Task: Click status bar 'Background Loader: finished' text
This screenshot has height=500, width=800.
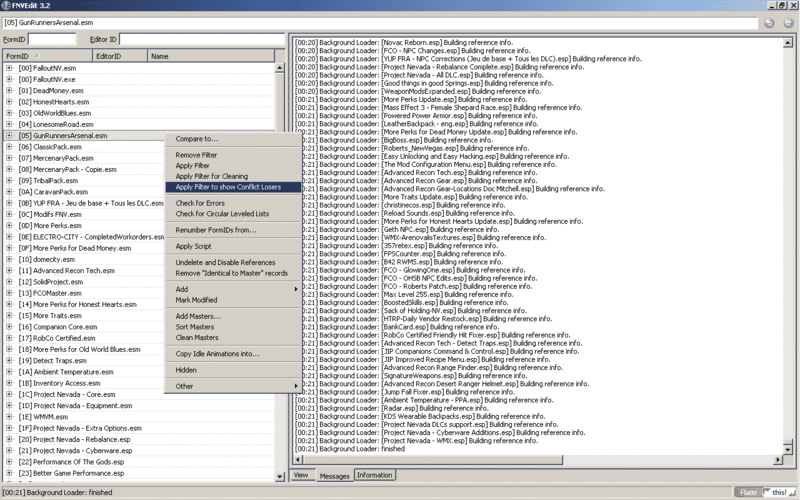Action: click(x=57, y=492)
